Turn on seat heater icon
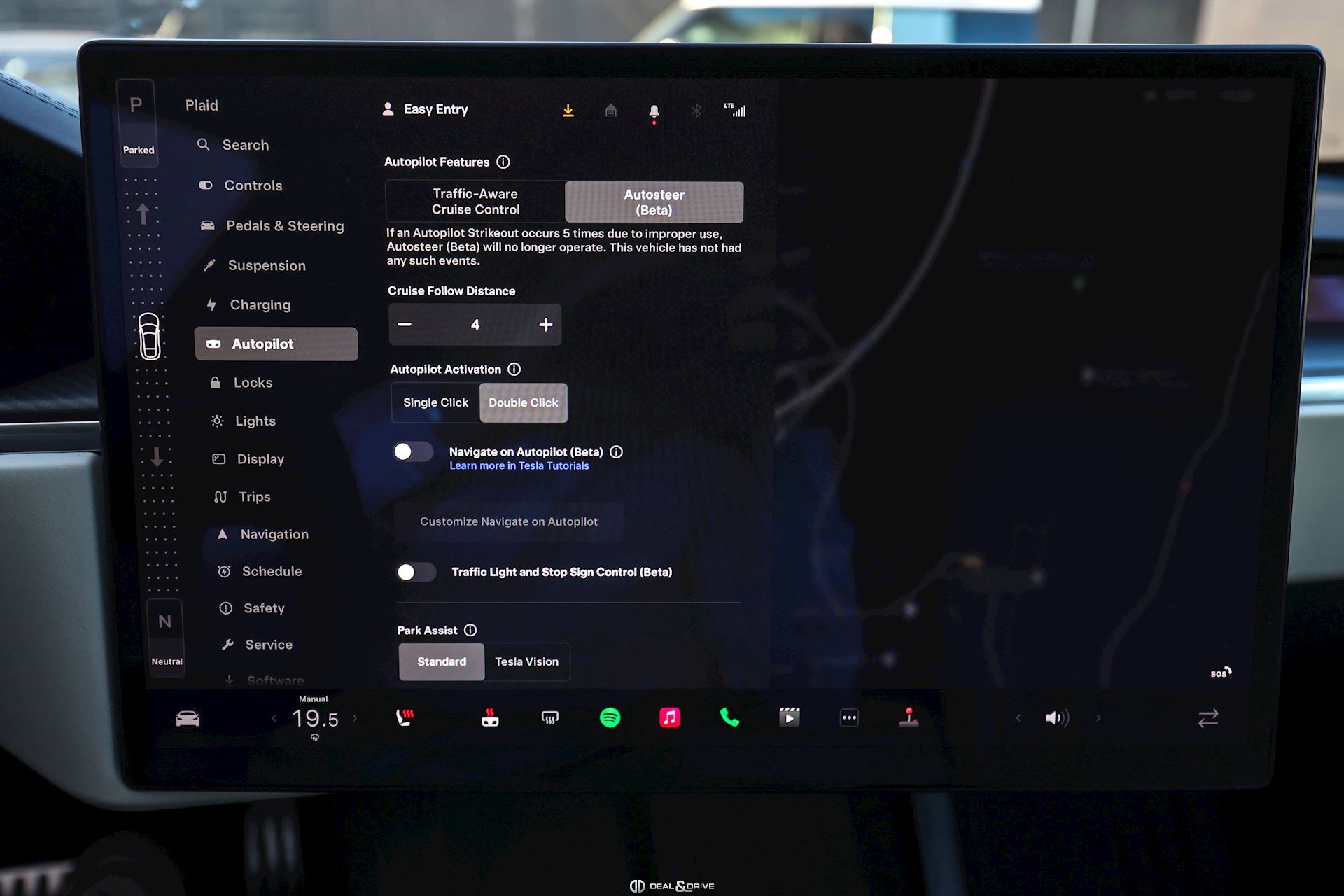Screen dimensions: 1344x896 [405, 717]
